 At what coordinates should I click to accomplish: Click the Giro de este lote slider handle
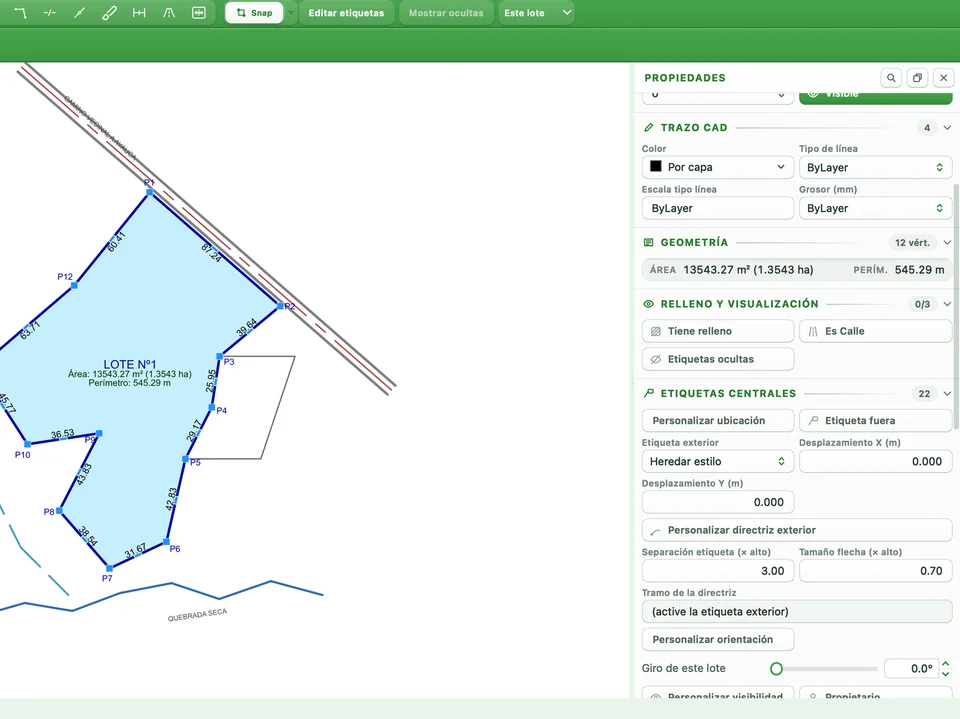(x=776, y=669)
